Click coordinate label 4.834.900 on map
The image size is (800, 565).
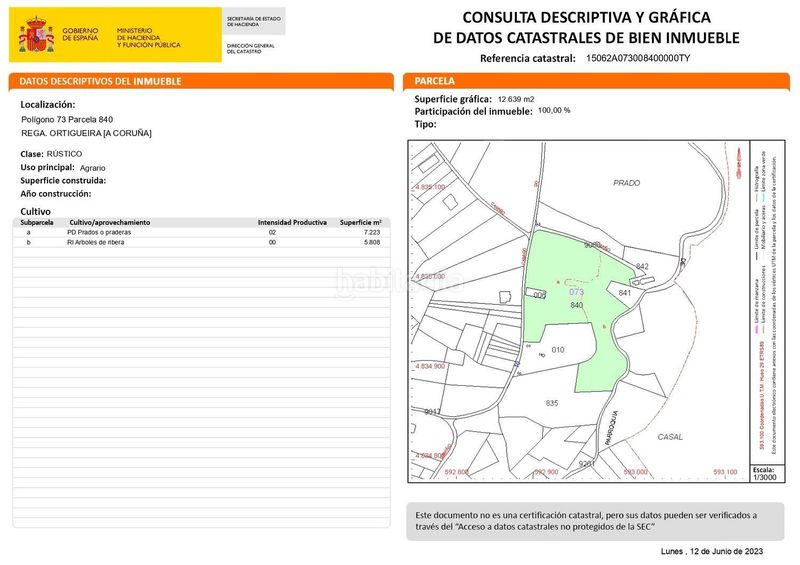pyautogui.click(x=430, y=366)
